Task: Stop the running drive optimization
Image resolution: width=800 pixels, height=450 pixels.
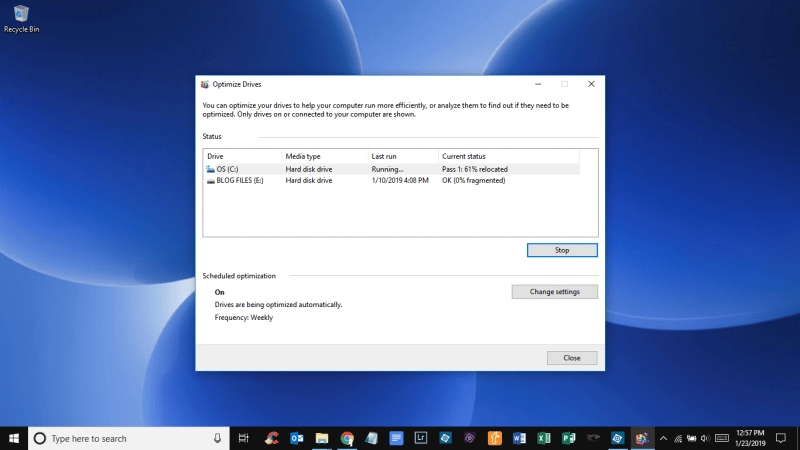Action: click(x=561, y=250)
